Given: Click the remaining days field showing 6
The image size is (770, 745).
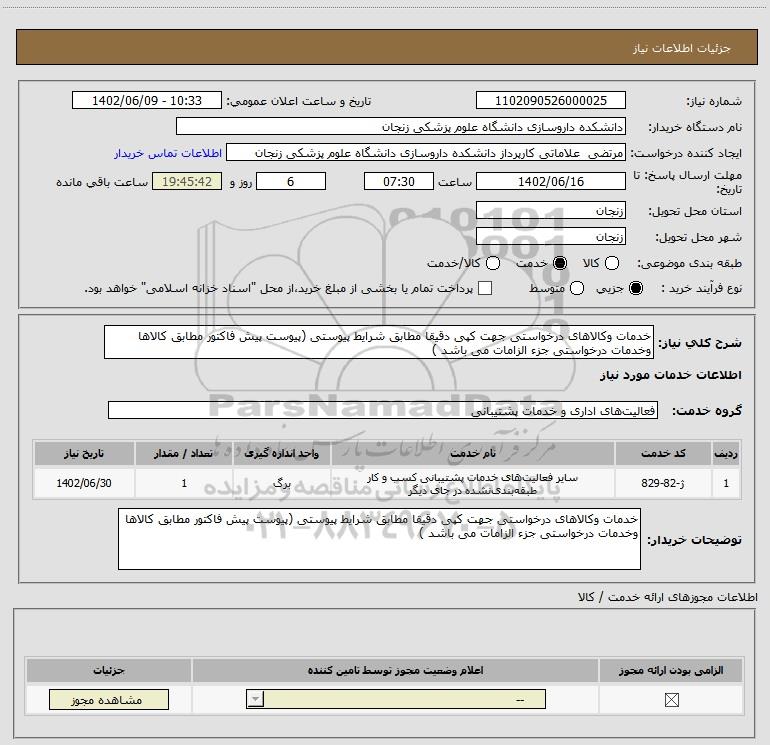Looking at the screenshot, I should coord(291,181).
